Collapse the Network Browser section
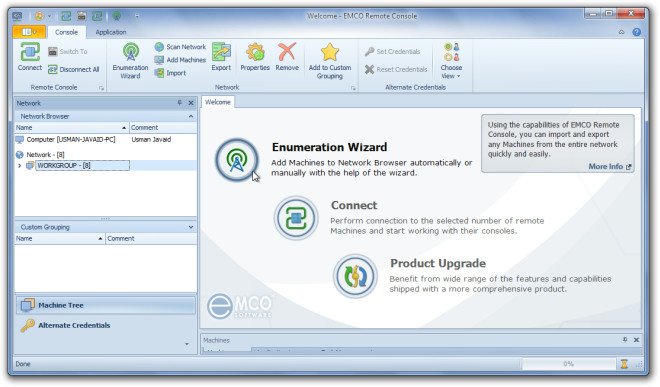This screenshot has width=660, height=387. tap(191, 116)
